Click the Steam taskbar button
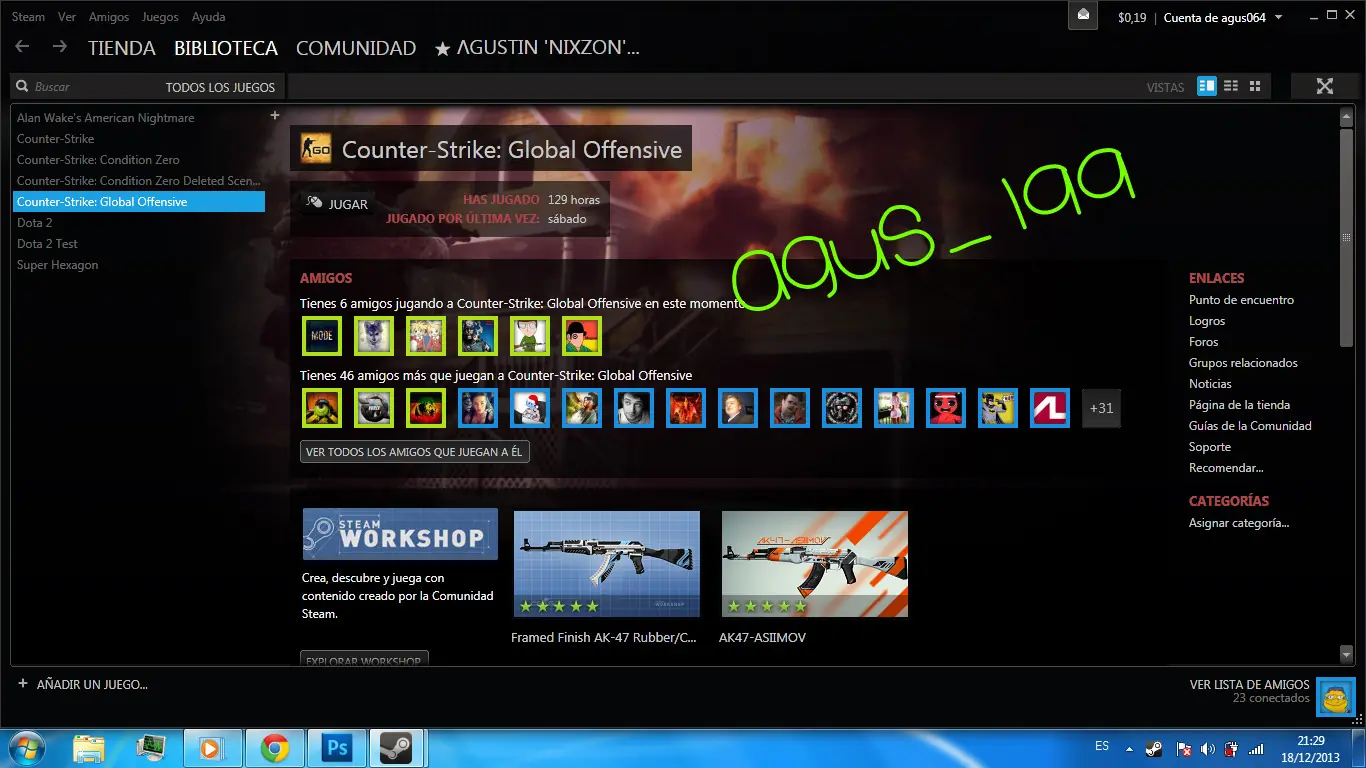 (397, 748)
